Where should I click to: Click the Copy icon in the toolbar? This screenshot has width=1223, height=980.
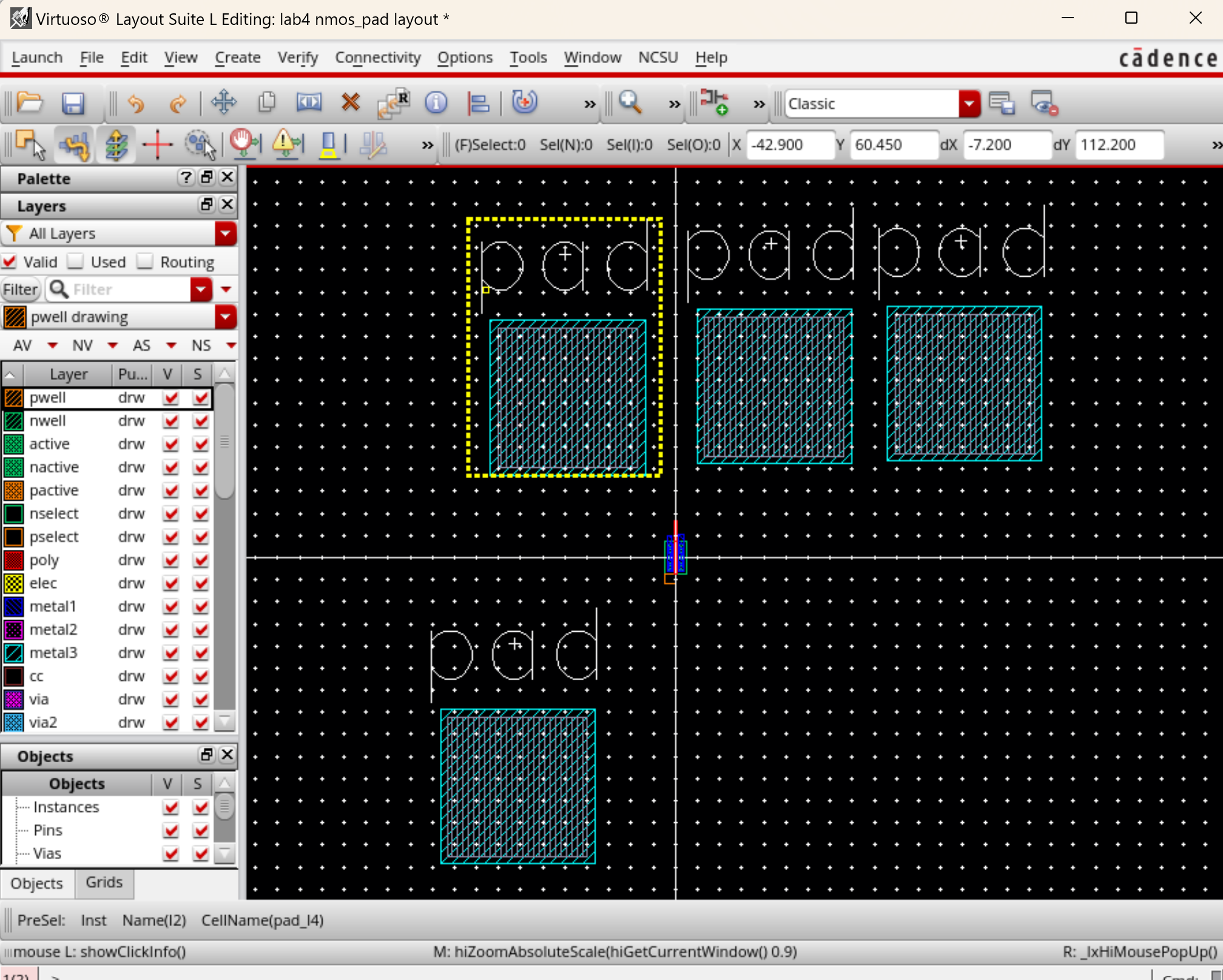click(266, 103)
